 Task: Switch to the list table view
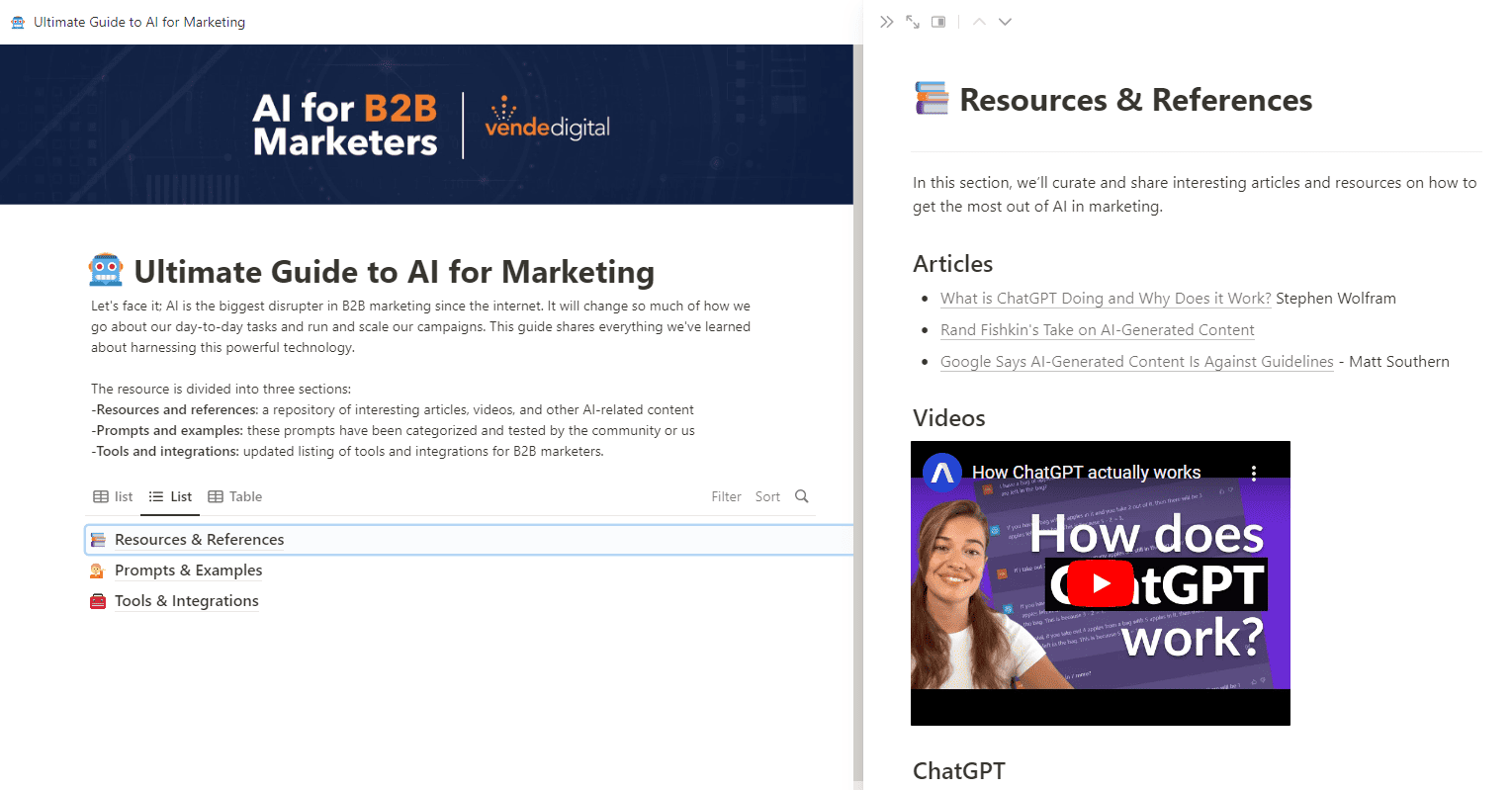point(112,496)
